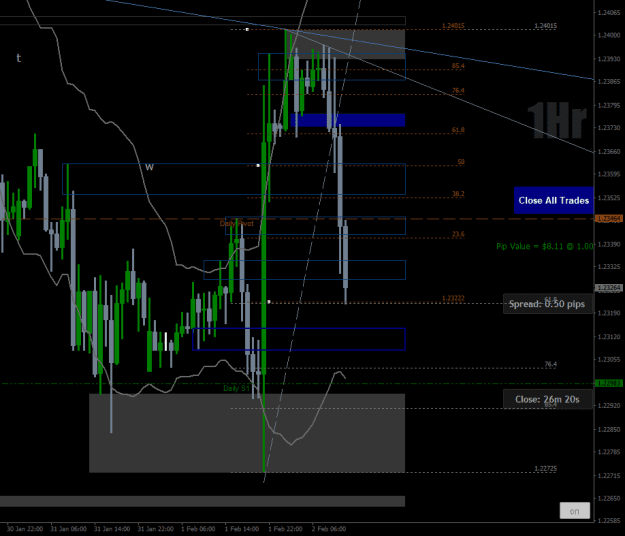625x536 pixels.
Task: Click the 1.24000 price scale value
Action: 609,35
